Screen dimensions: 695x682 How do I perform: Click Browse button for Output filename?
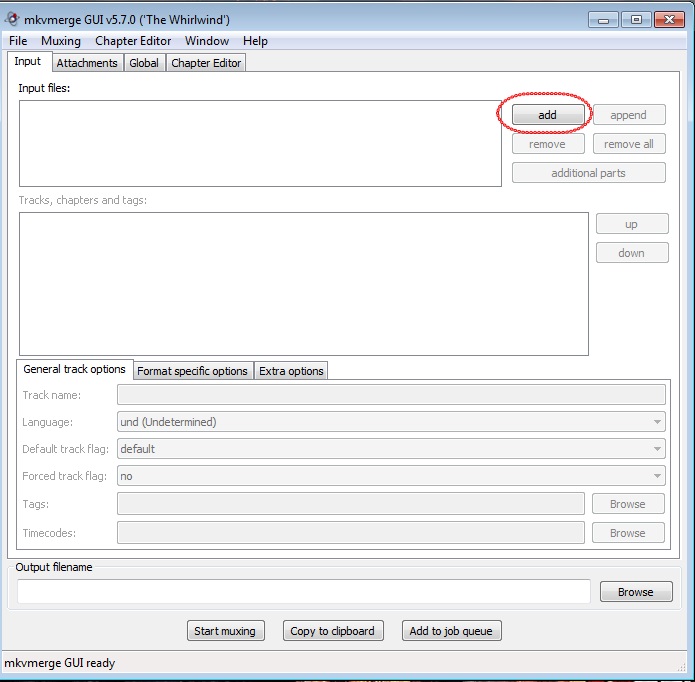636,592
